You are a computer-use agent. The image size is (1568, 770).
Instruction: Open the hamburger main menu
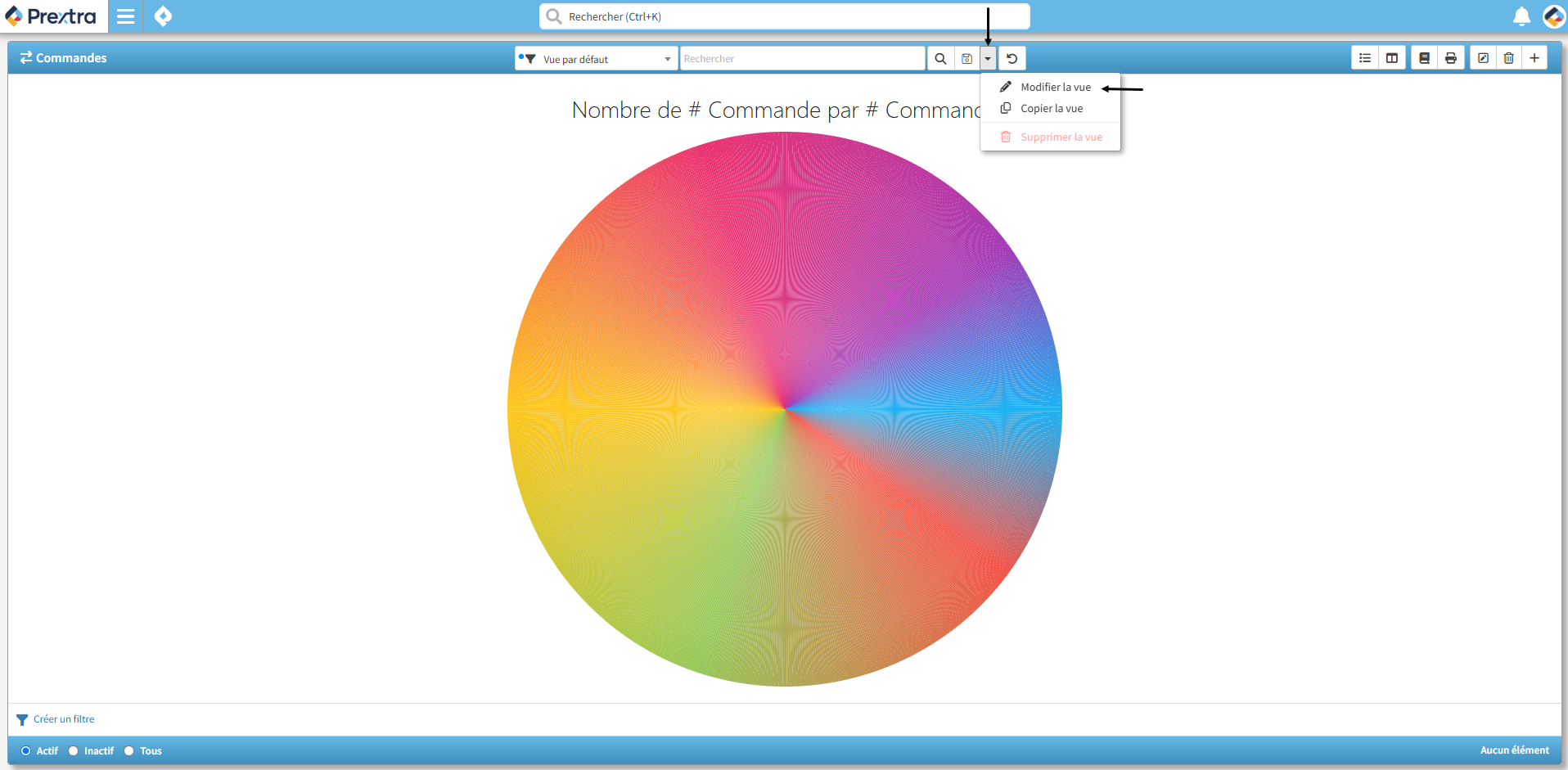pyautogui.click(x=125, y=16)
